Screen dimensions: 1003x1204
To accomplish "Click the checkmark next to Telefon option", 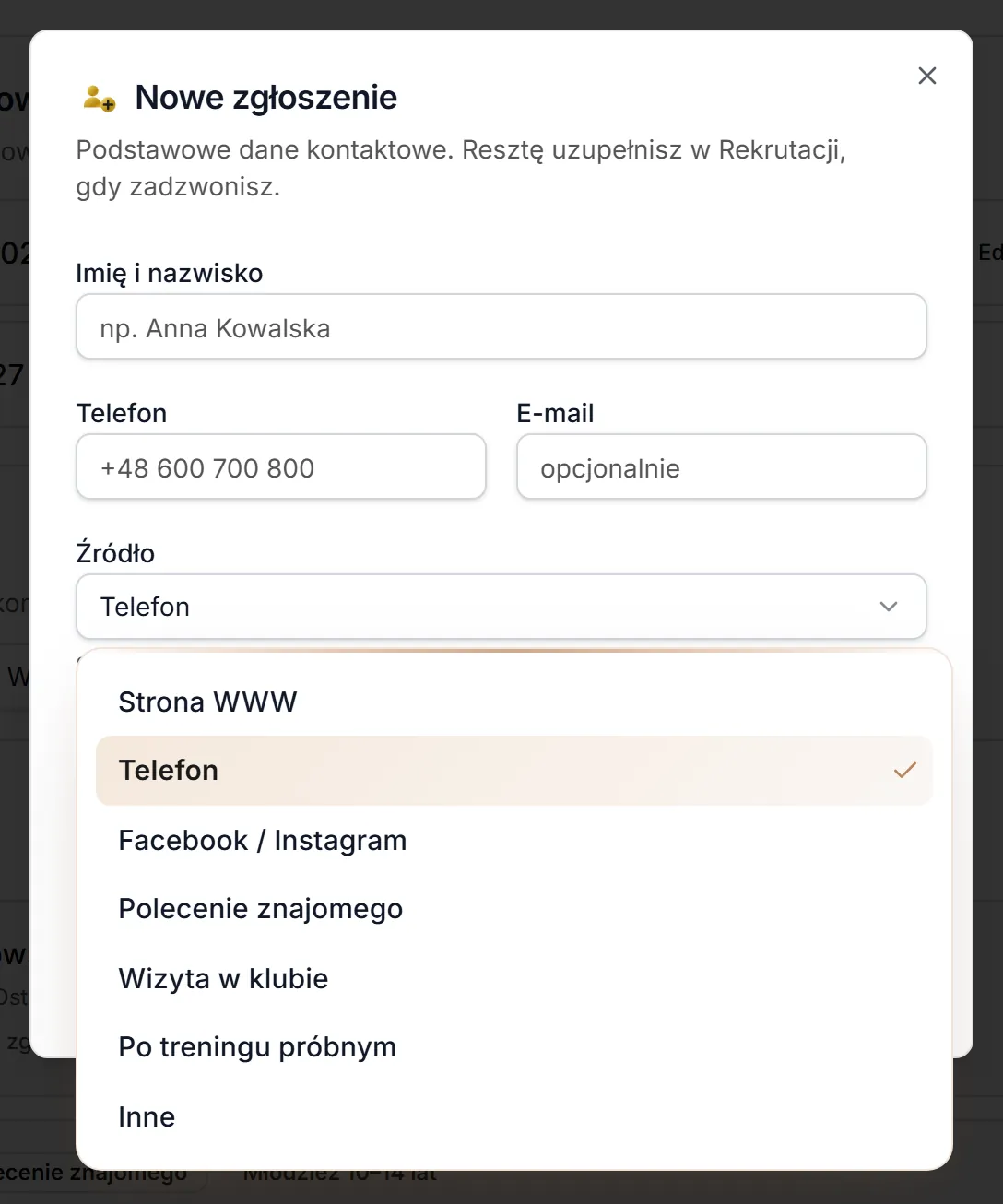I will [905, 770].
